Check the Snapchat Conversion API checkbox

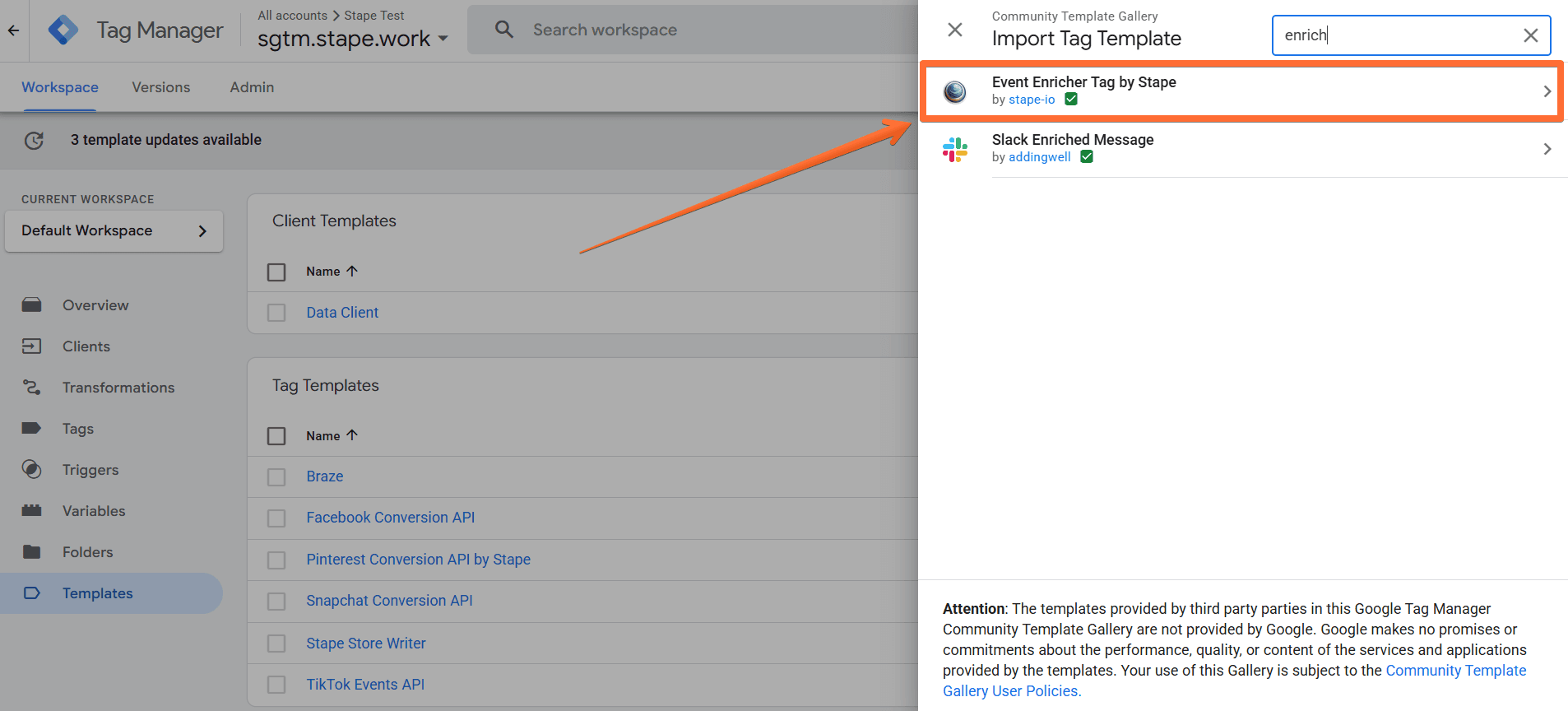[x=276, y=602]
